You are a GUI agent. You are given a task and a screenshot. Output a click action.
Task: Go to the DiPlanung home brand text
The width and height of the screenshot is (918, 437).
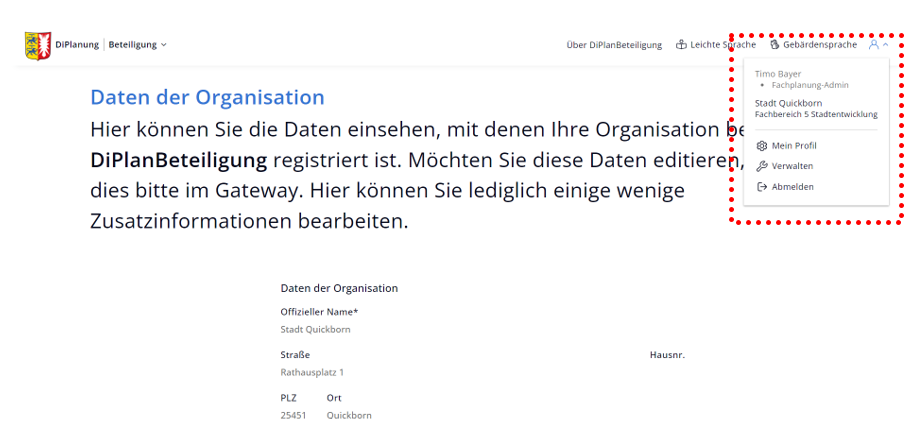(x=77, y=45)
